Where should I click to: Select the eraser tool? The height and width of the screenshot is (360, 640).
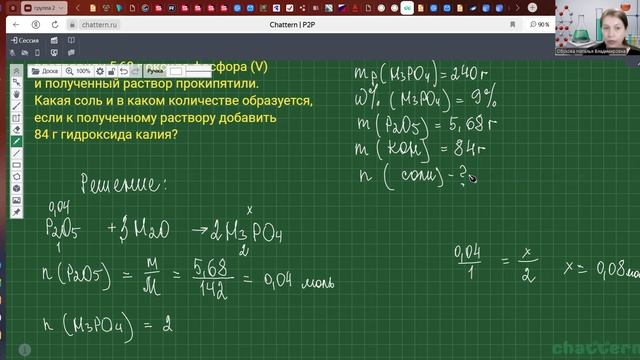click(16, 130)
